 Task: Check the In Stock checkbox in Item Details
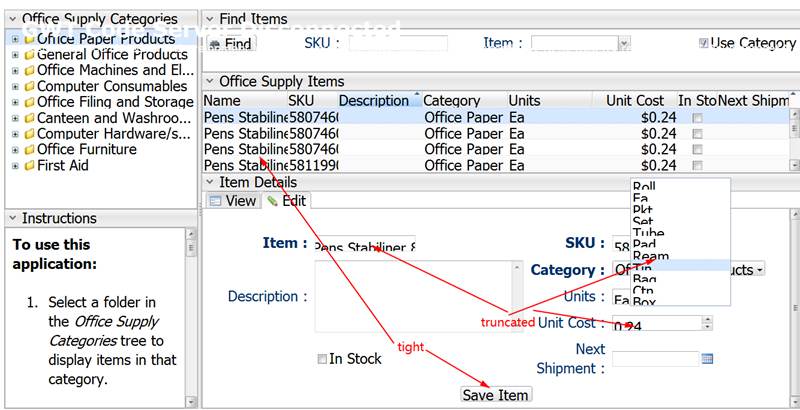pos(322,359)
